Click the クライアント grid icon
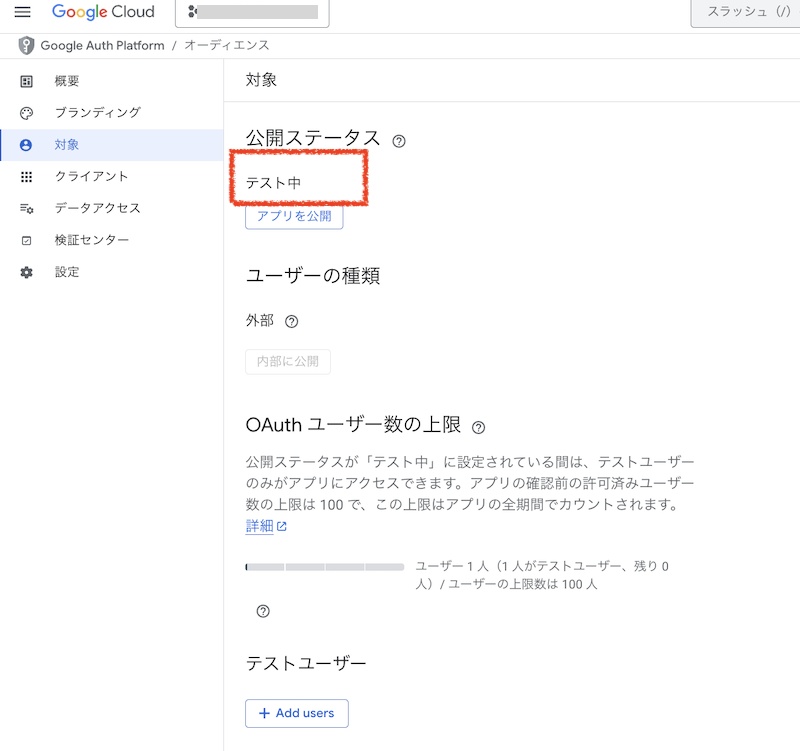The height and width of the screenshot is (751, 800). 27,177
